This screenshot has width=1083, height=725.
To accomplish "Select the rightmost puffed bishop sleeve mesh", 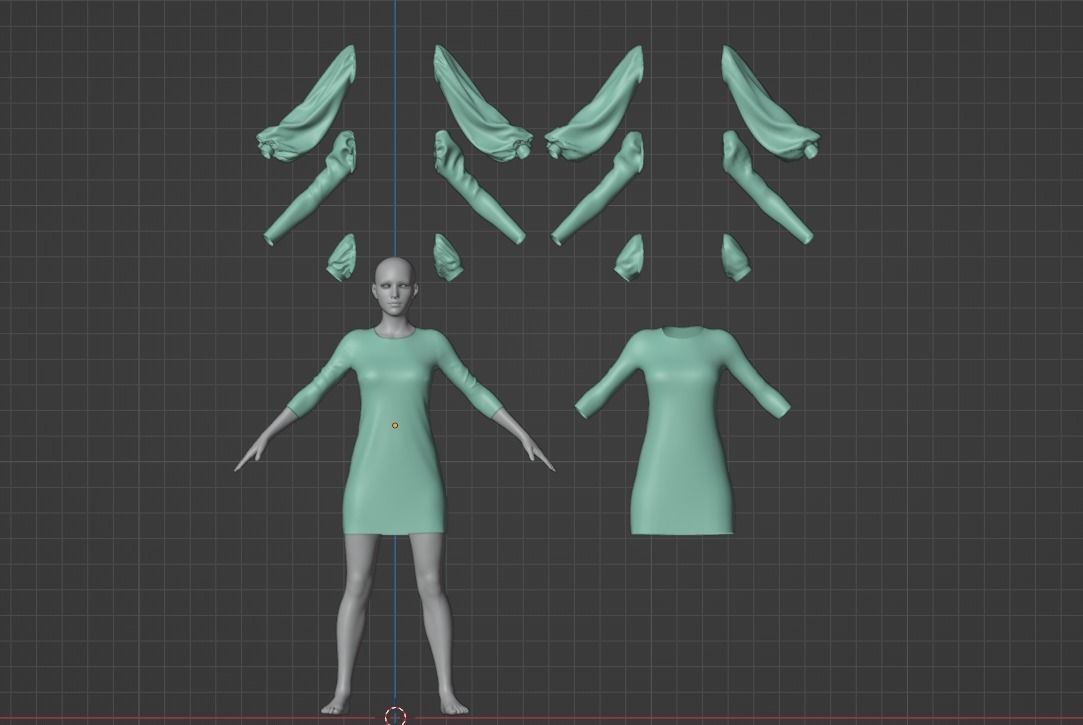I will pyautogui.click(x=770, y=104).
